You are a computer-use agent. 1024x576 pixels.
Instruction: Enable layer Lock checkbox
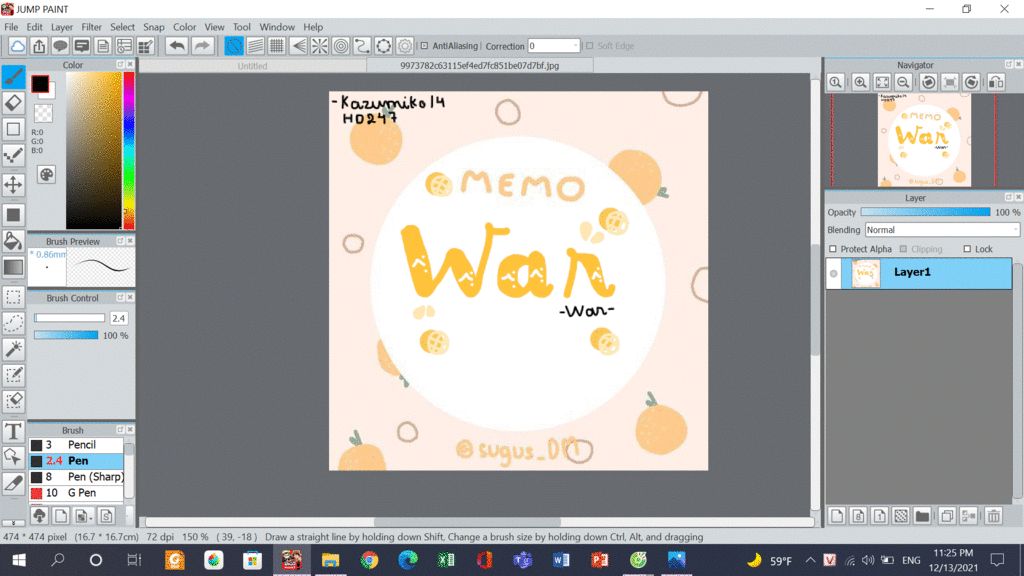[x=967, y=249]
